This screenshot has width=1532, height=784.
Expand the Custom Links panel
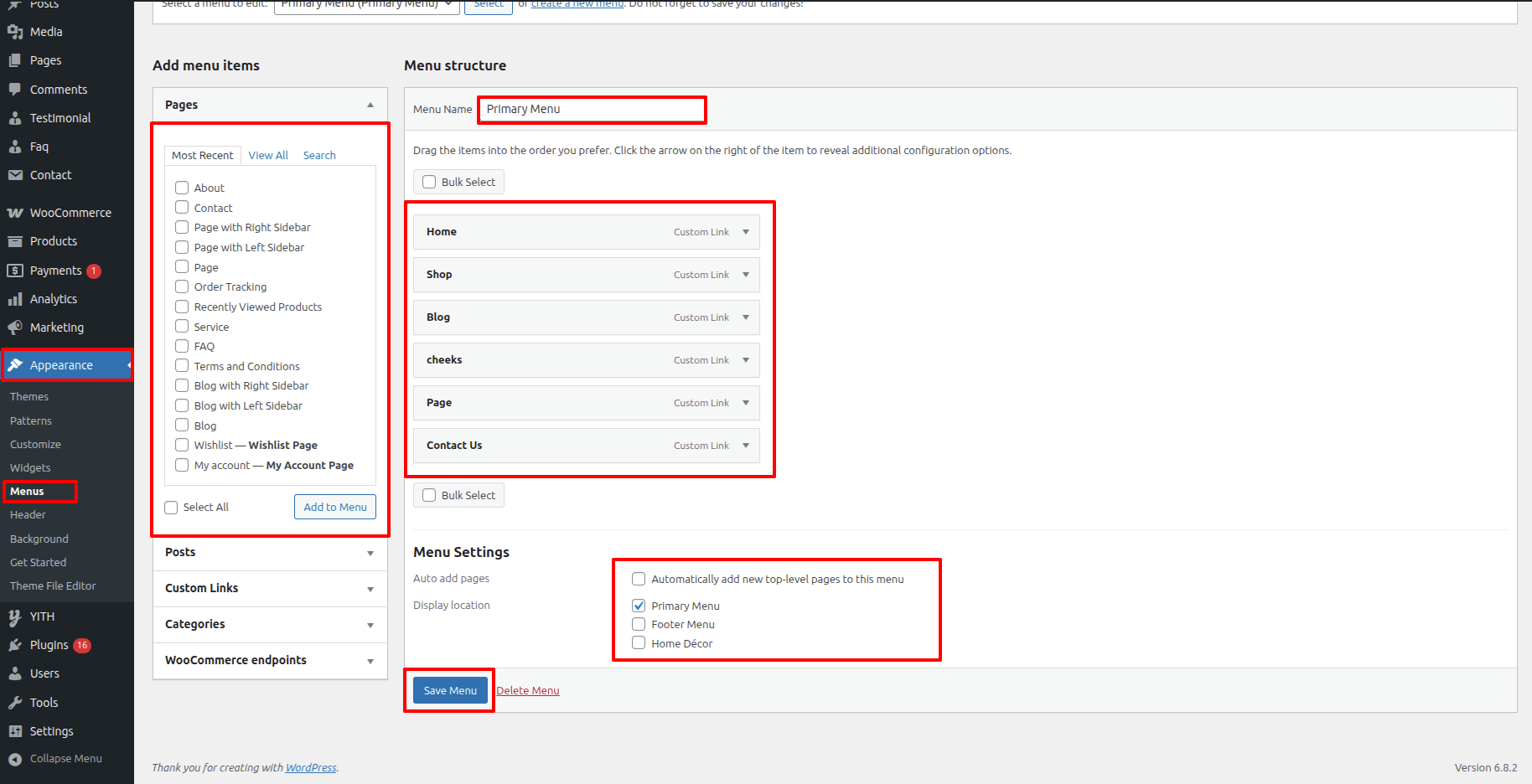(370, 589)
